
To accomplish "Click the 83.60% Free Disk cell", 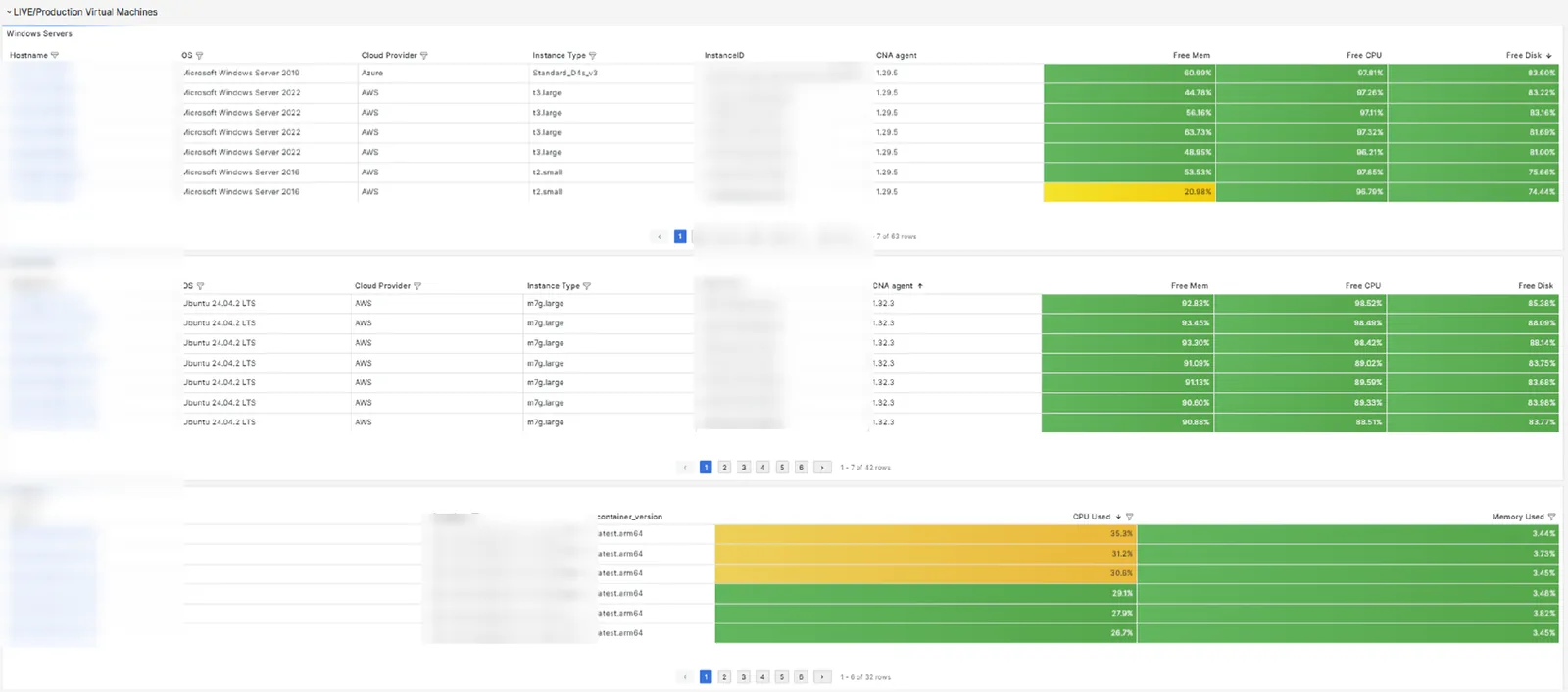I will tap(1473, 74).
